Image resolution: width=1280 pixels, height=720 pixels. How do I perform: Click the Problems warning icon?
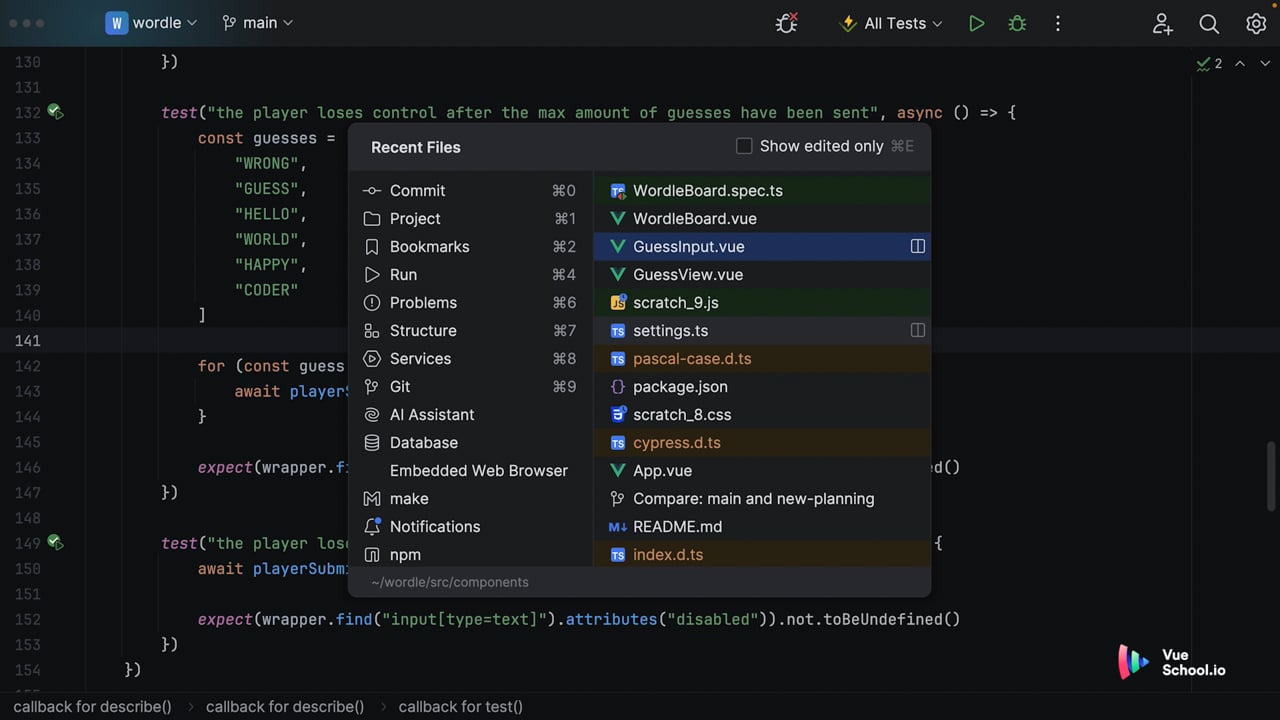pos(372,302)
